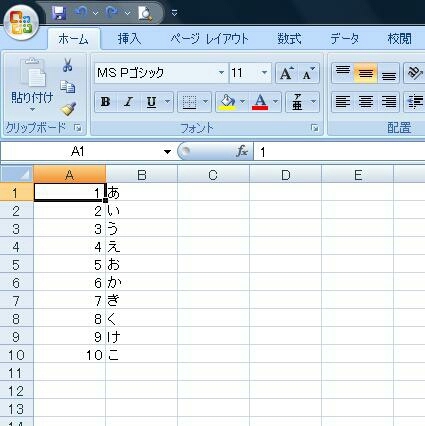Viewport: 425px width, 426px height.
Task: Toggle Top Align
Action: [x=343, y=73]
